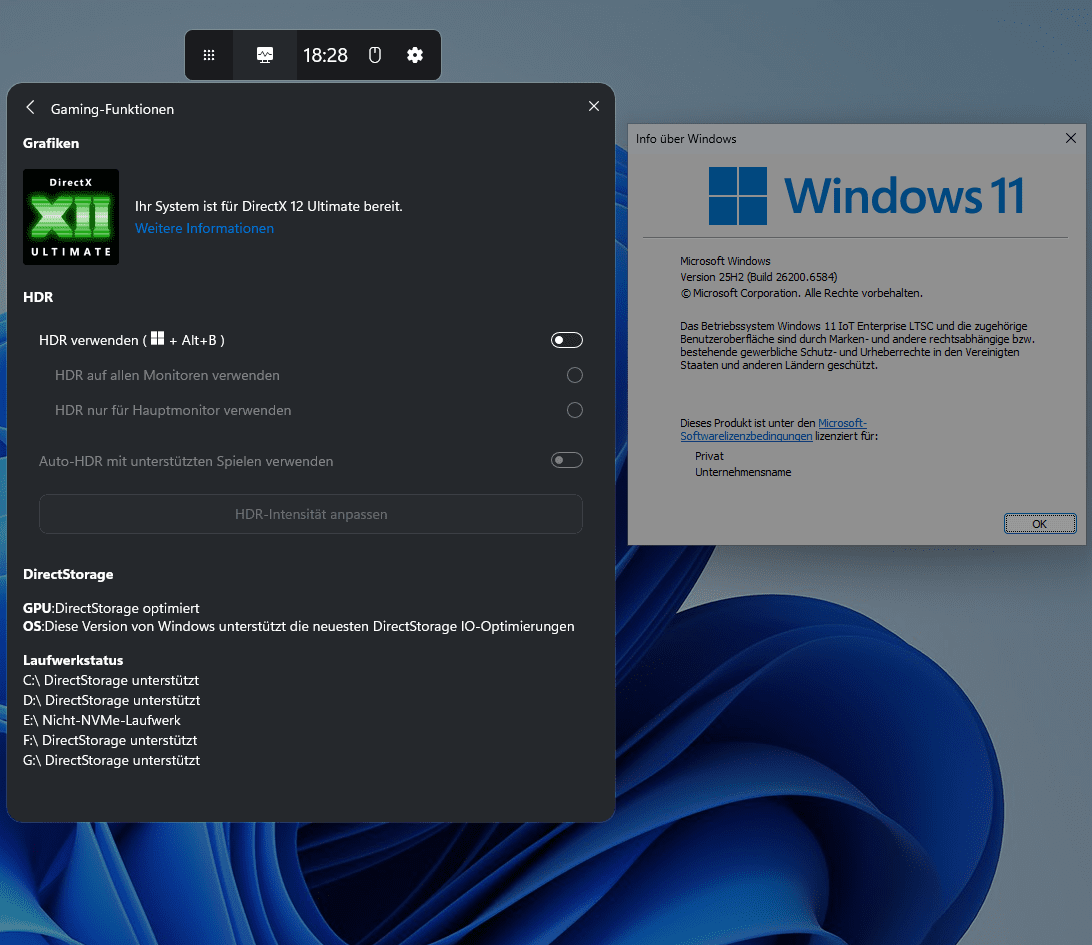Image resolution: width=1092 pixels, height=945 pixels.
Task: Close the Gaming-Funktionen panel
Action: [593, 106]
